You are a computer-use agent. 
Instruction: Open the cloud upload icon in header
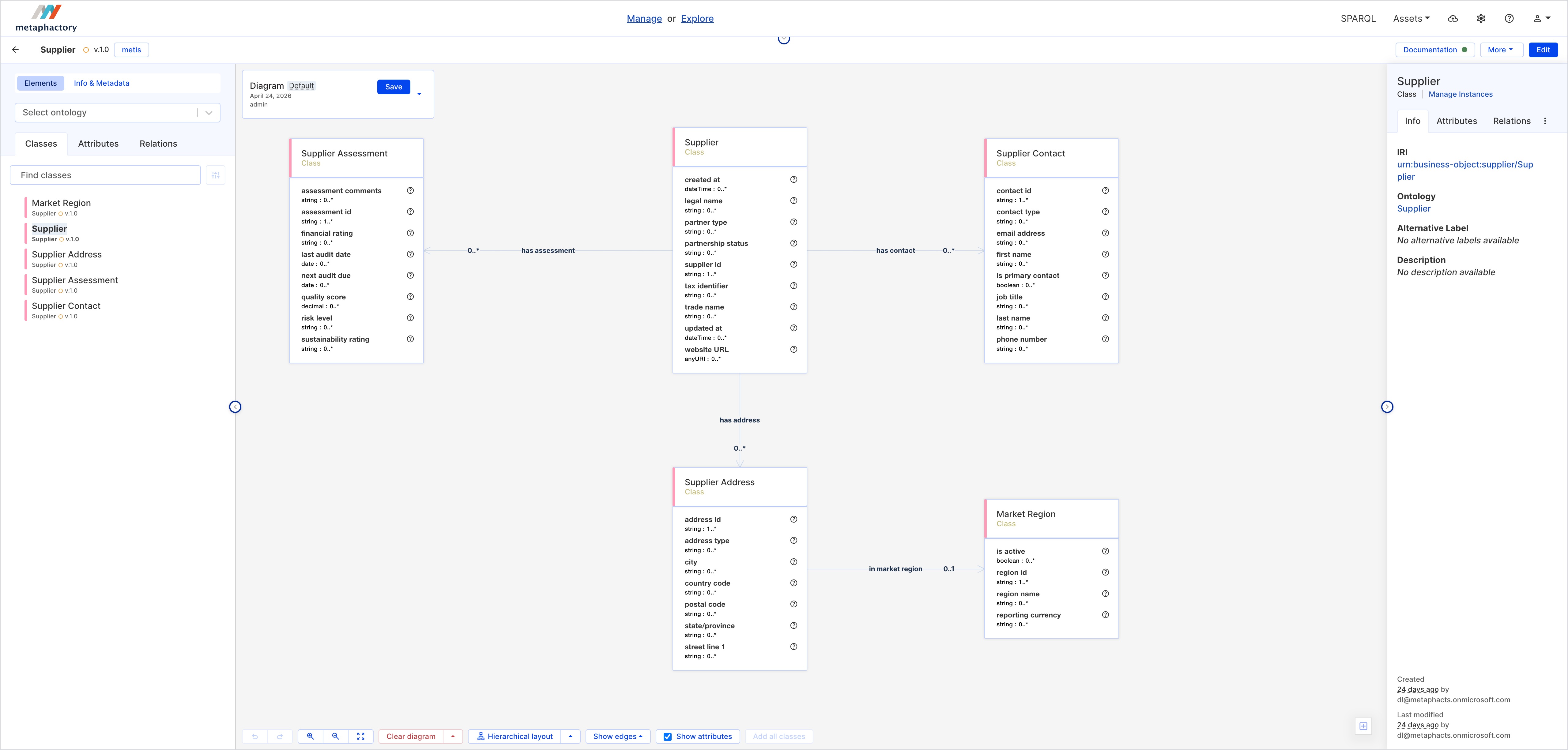pyautogui.click(x=1453, y=19)
